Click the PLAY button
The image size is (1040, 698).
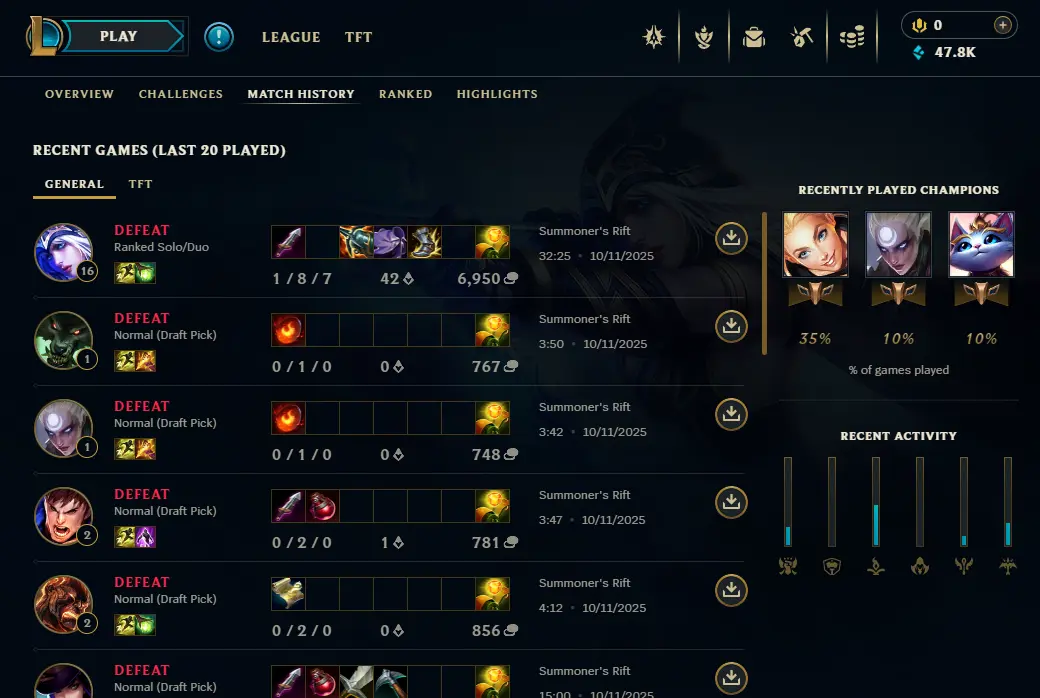tap(119, 36)
